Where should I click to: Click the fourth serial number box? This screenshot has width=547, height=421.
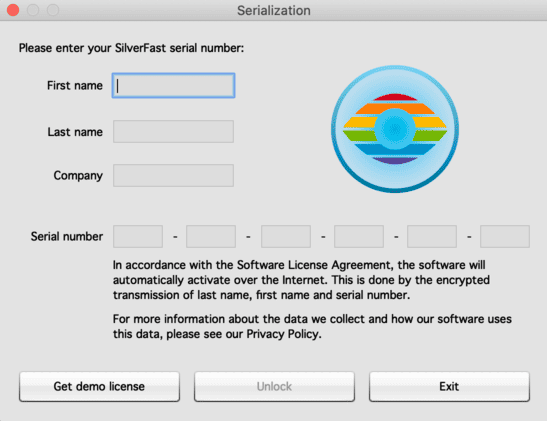coord(359,236)
